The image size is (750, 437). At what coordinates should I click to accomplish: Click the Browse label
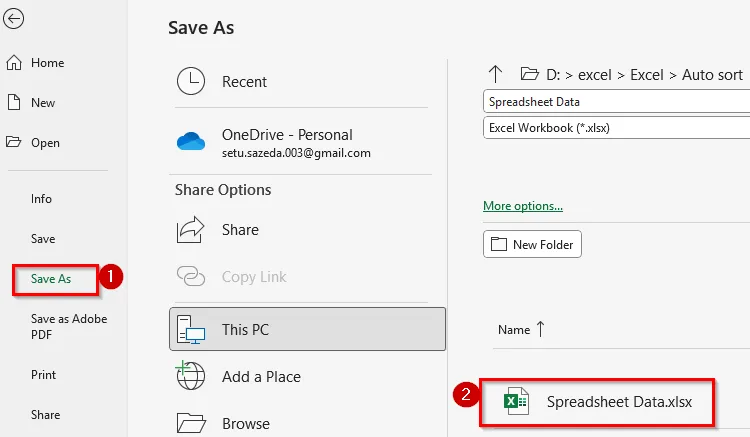[246, 424]
